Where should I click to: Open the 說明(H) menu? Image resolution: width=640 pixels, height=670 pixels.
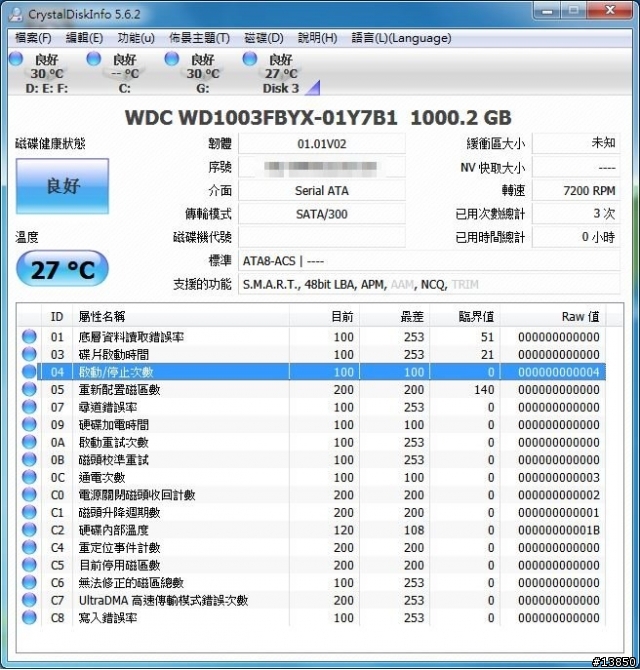click(x=317, y=38)
